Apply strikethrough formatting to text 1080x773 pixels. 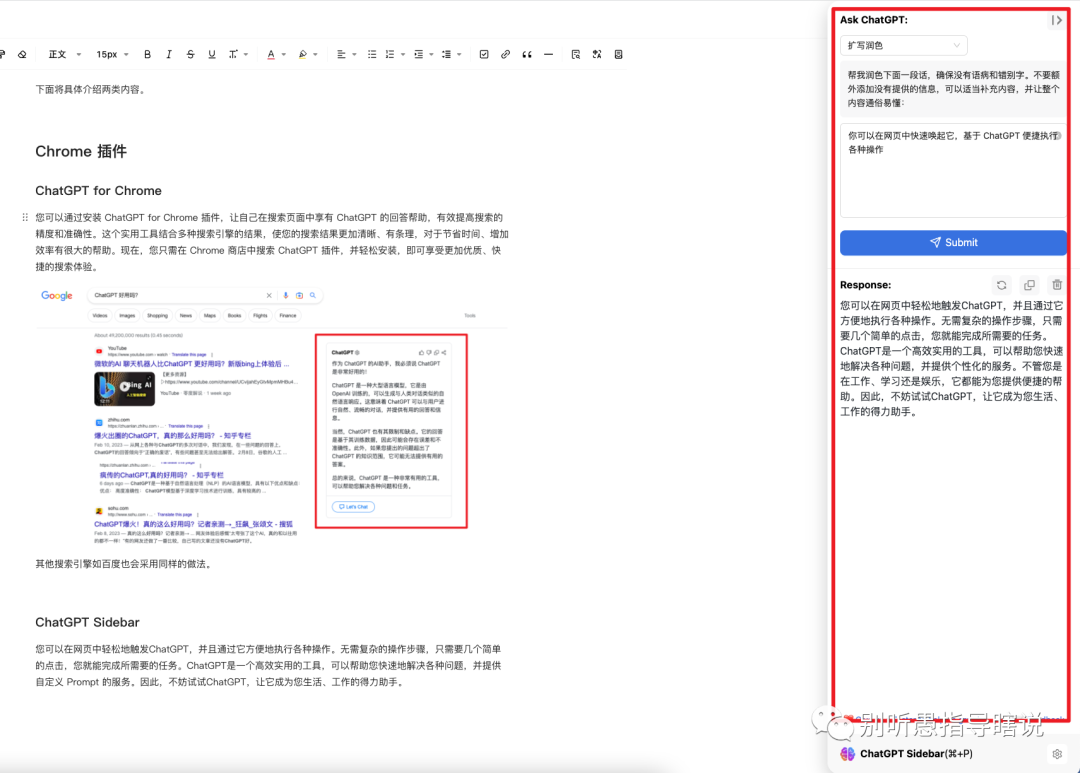[190, 54]
